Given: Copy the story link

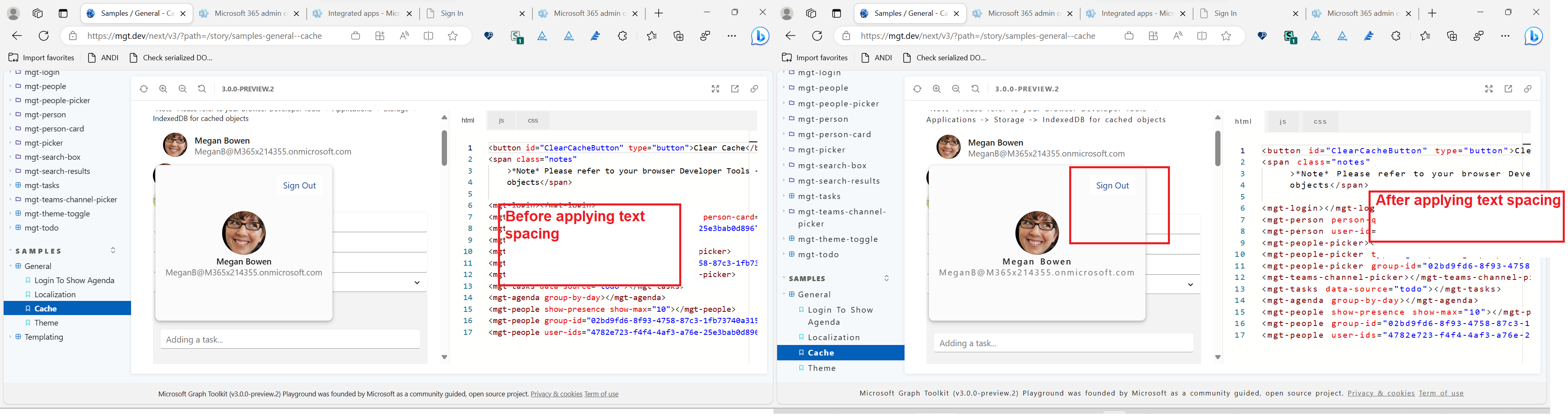Looking at the screenshot, I should 754,88.
